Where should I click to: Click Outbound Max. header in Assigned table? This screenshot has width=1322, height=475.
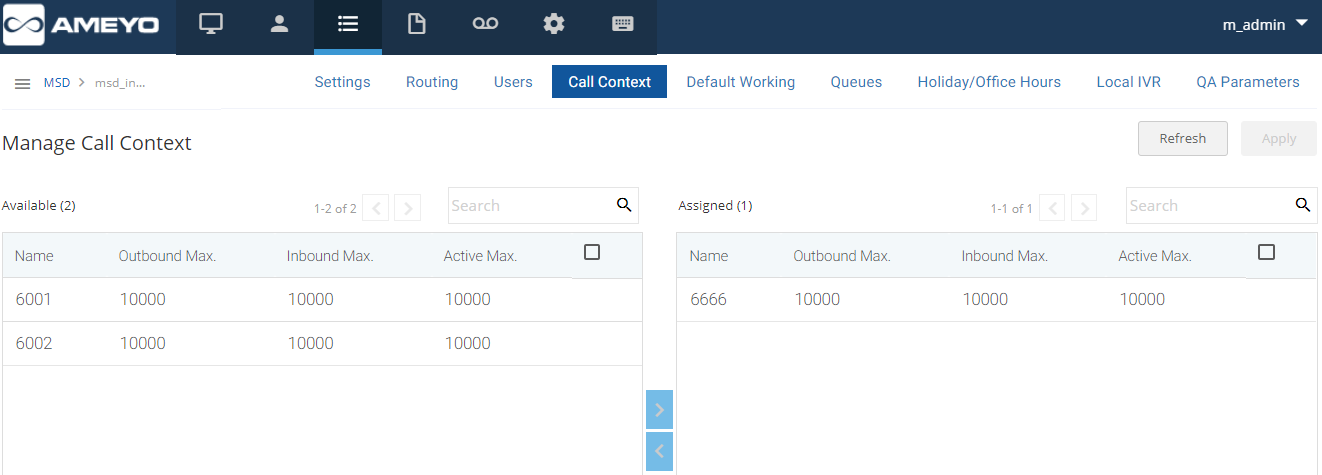[842, 256]
